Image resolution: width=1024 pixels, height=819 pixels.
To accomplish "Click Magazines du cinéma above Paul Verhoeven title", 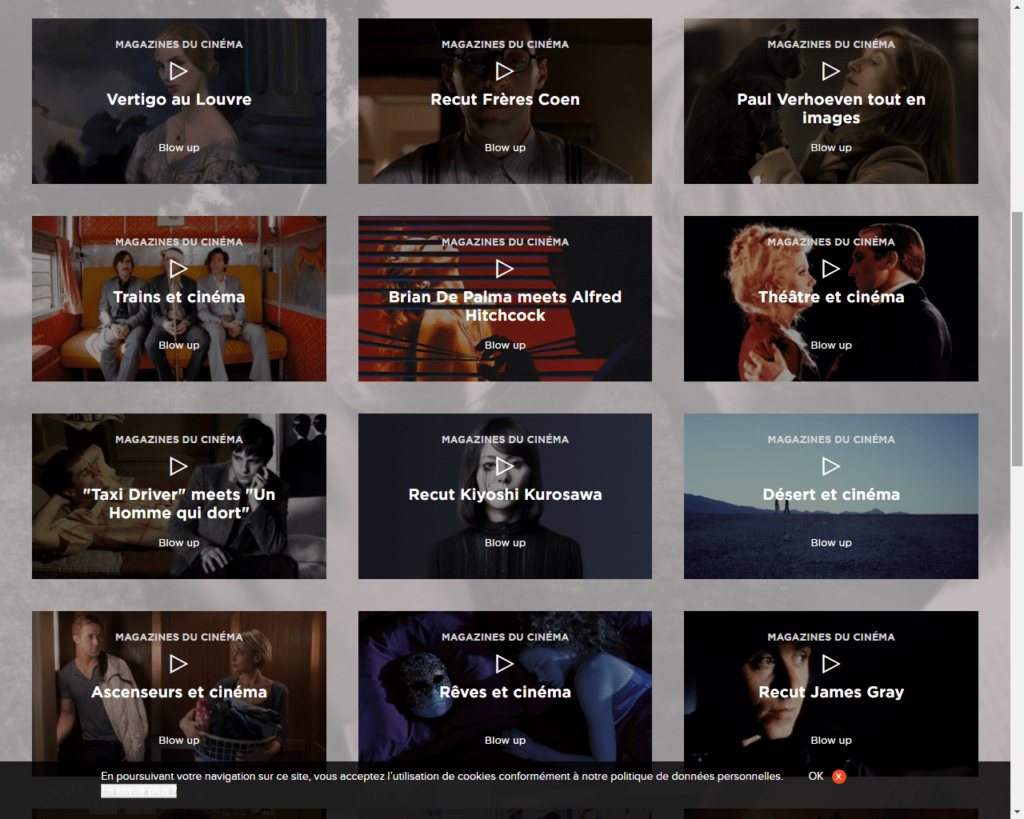I will click(x=831, y=44).
